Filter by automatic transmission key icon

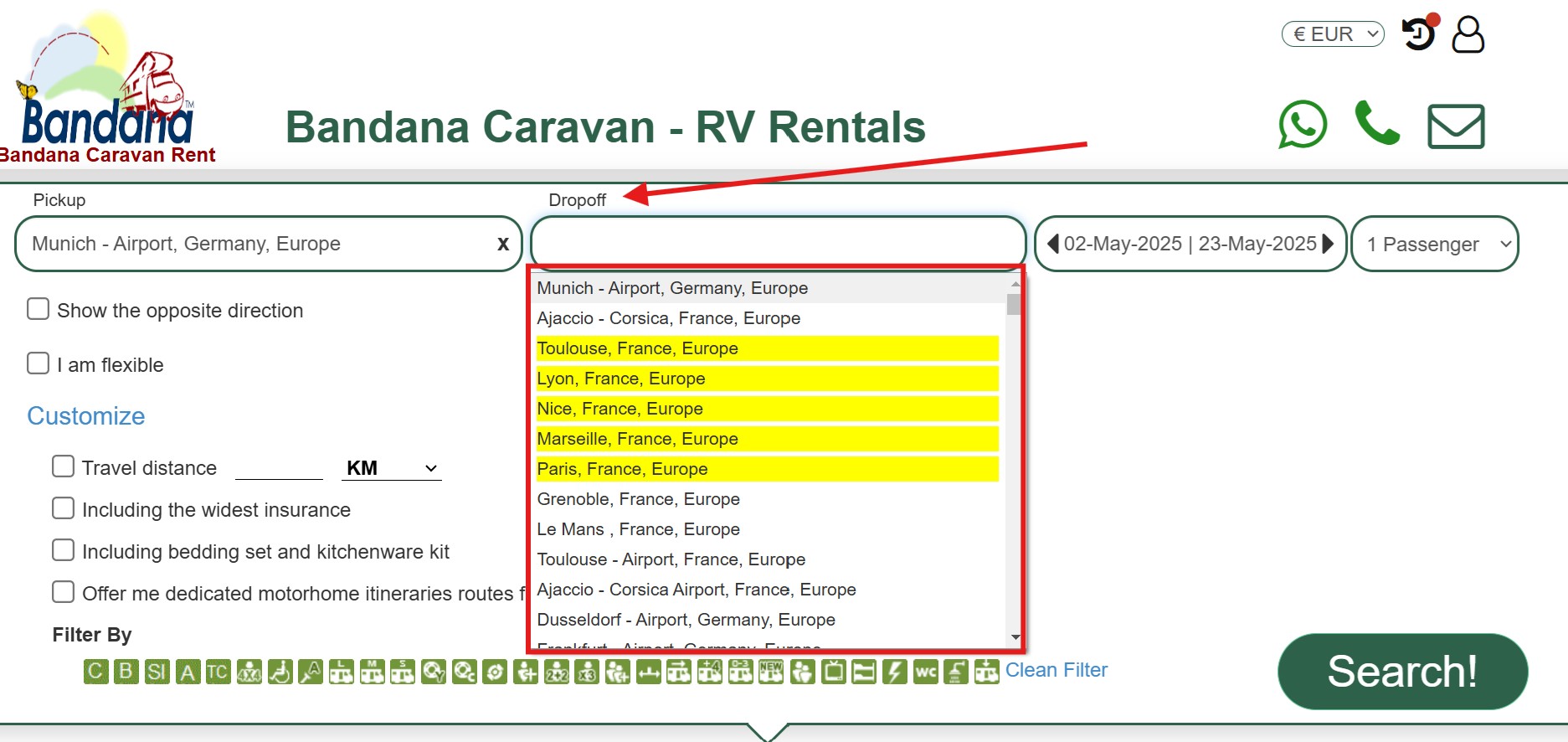point(311,672)
